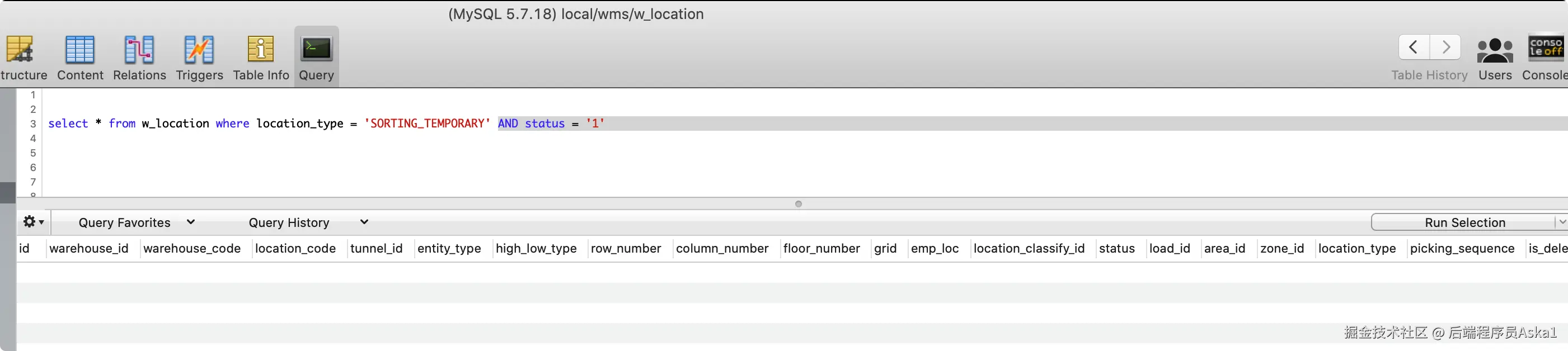The height and width of the screenshot is (351, 1568).
Task: Open the Structure view icon
Action: (20, 50)
